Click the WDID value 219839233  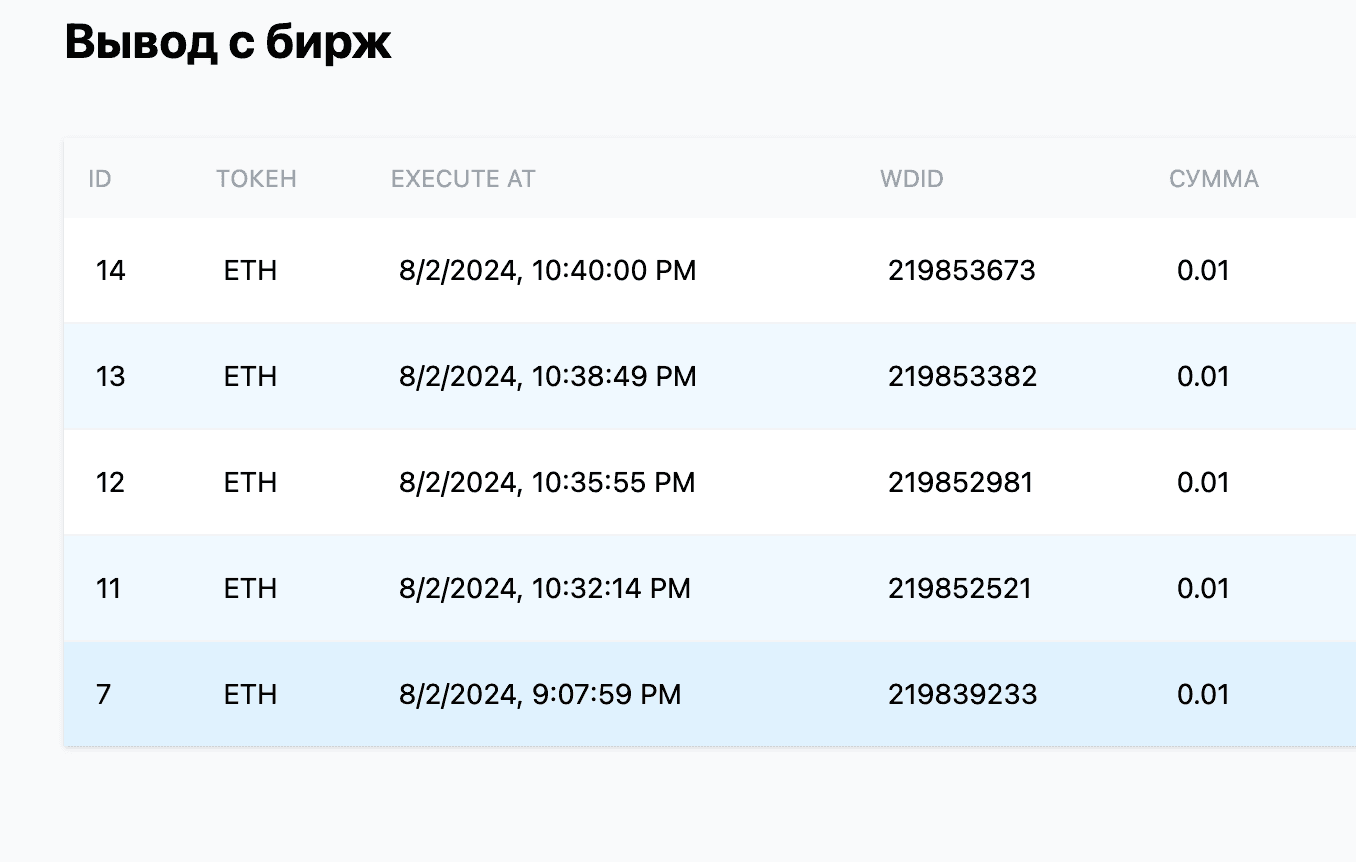coord(961,694)
